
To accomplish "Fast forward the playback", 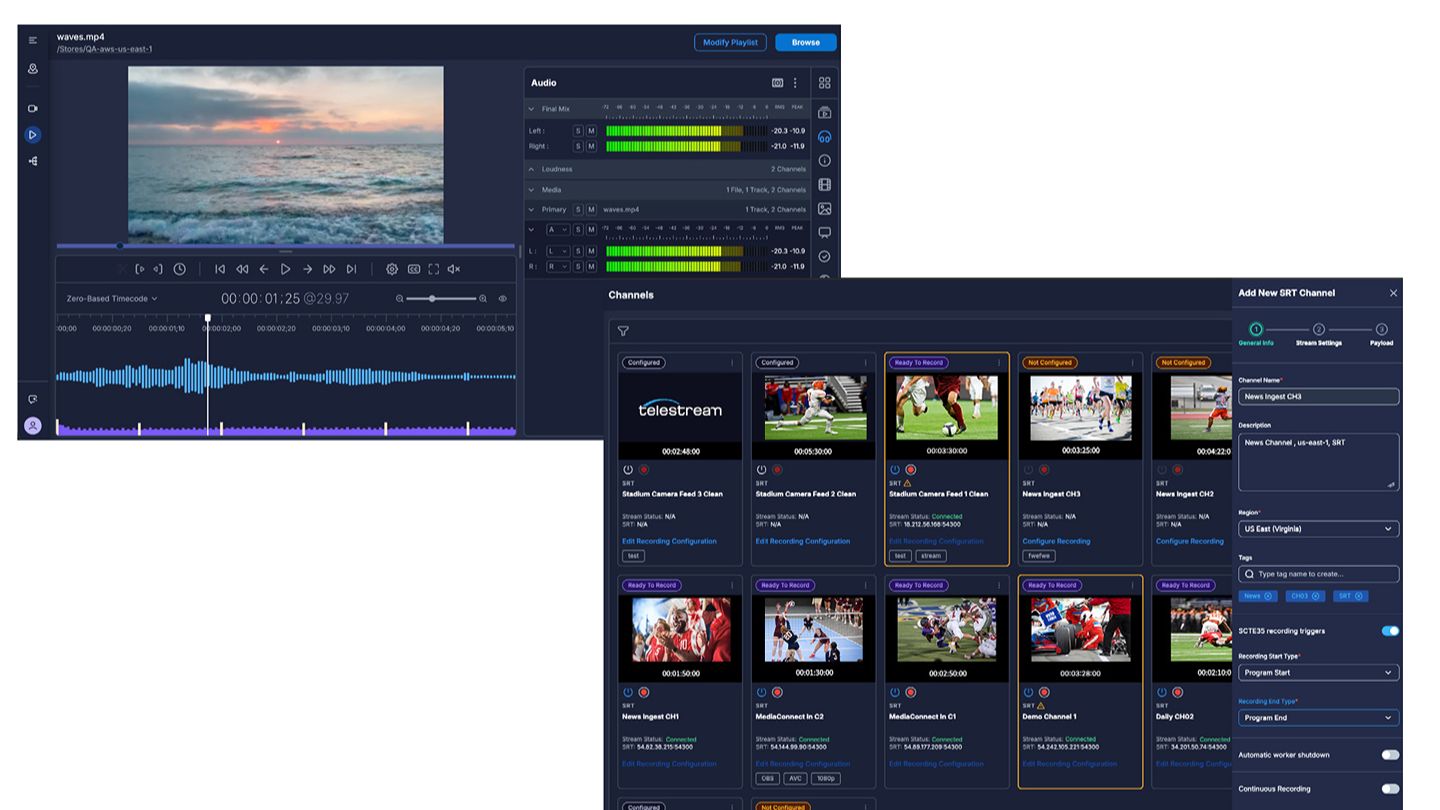I will coord(329,269).
